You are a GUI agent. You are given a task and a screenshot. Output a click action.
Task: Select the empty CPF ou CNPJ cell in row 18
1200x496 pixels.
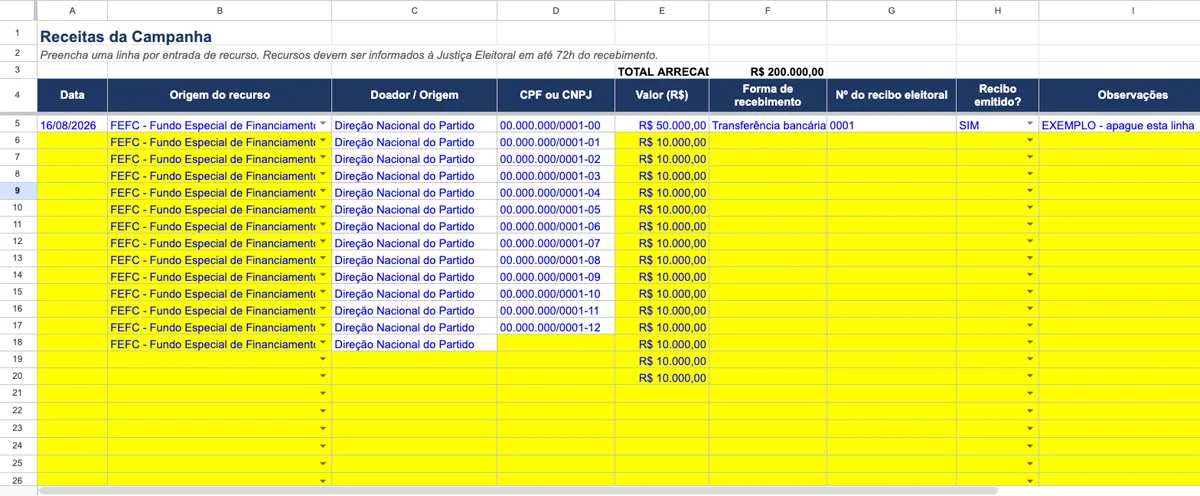point(555,343)
